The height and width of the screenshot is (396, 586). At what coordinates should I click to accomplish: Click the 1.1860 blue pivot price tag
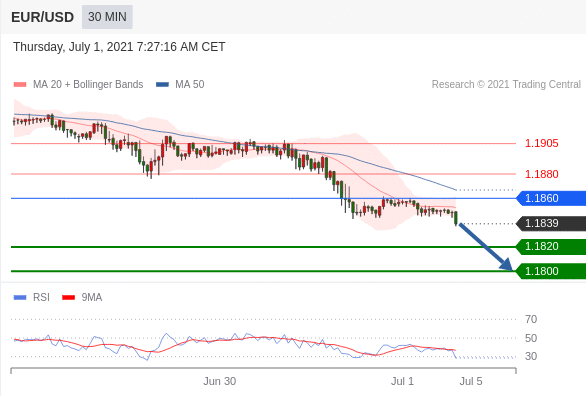click(x=551, y=198)
